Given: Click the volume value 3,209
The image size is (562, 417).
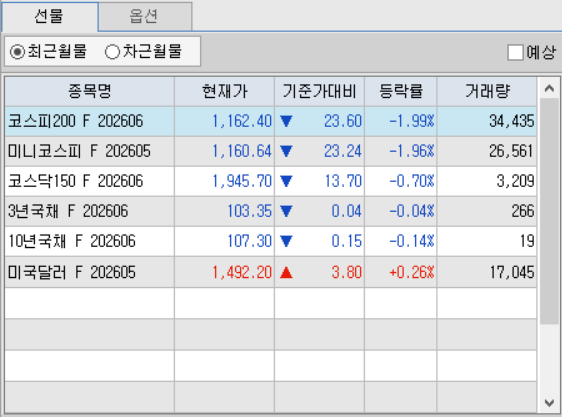Looking at the screenshot, I should 515,181.
